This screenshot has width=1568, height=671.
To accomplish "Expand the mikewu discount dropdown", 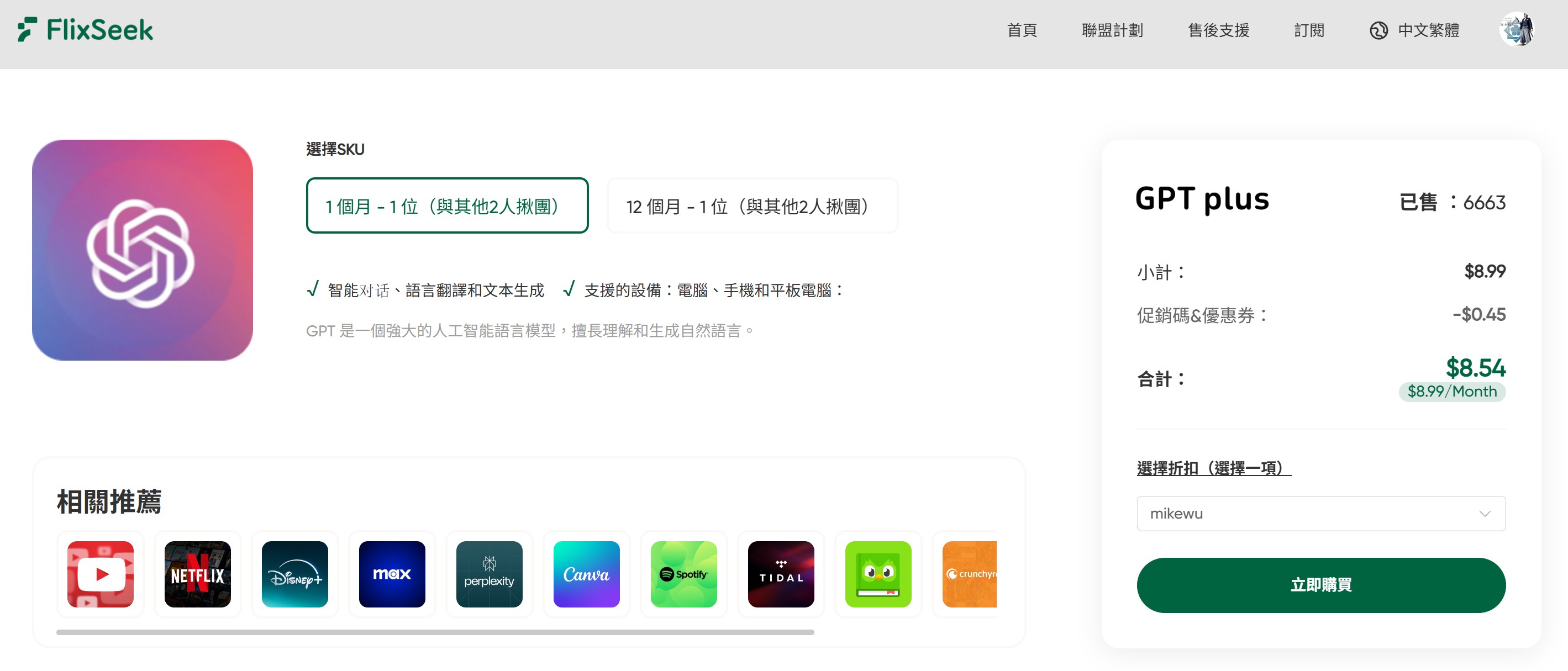I will click(x=1320, y=514).
